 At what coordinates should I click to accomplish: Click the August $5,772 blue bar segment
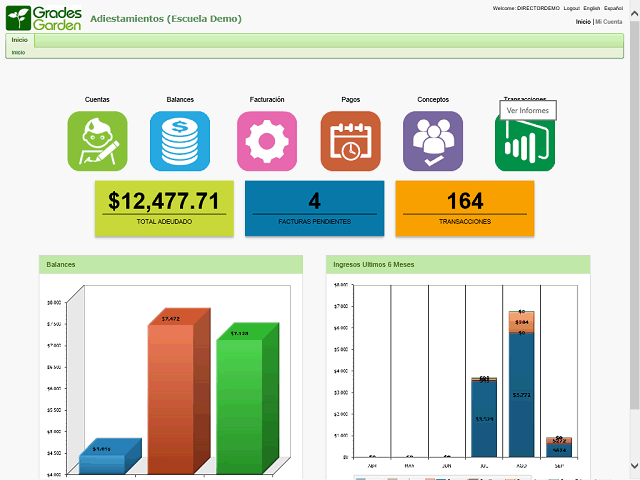click(522, 395)
